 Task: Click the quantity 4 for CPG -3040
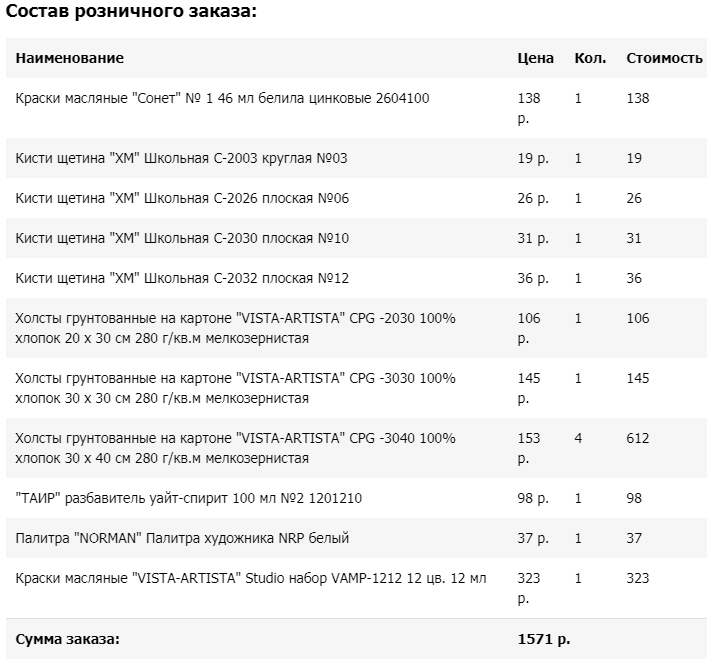(578, 438)
